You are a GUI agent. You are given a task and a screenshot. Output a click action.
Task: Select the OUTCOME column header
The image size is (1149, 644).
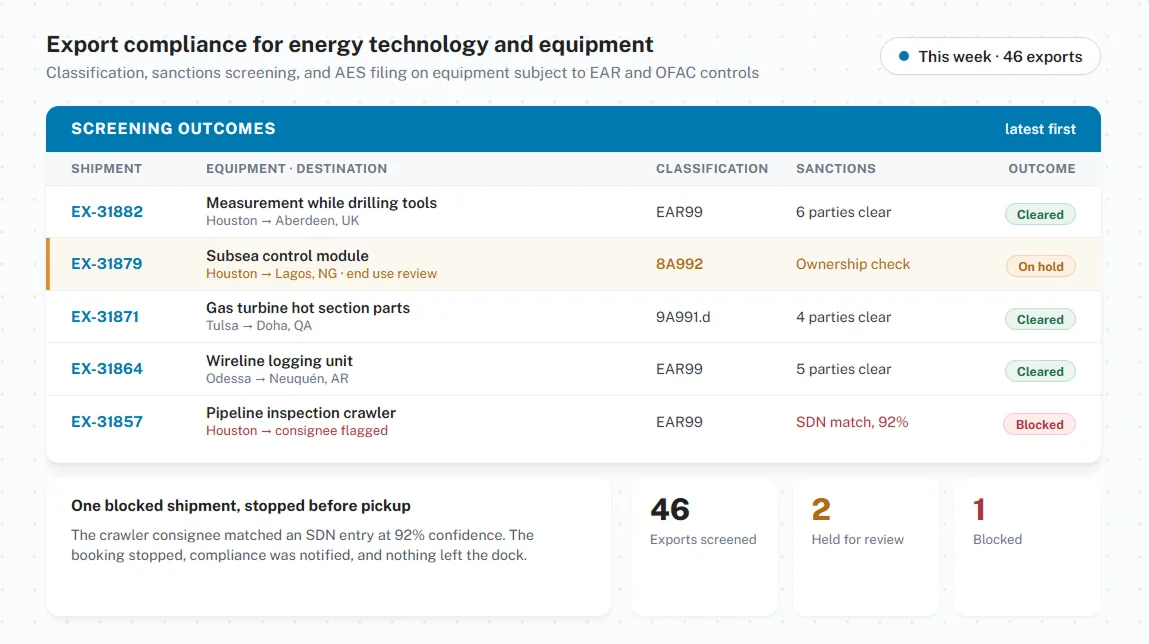pos(1041,169)
